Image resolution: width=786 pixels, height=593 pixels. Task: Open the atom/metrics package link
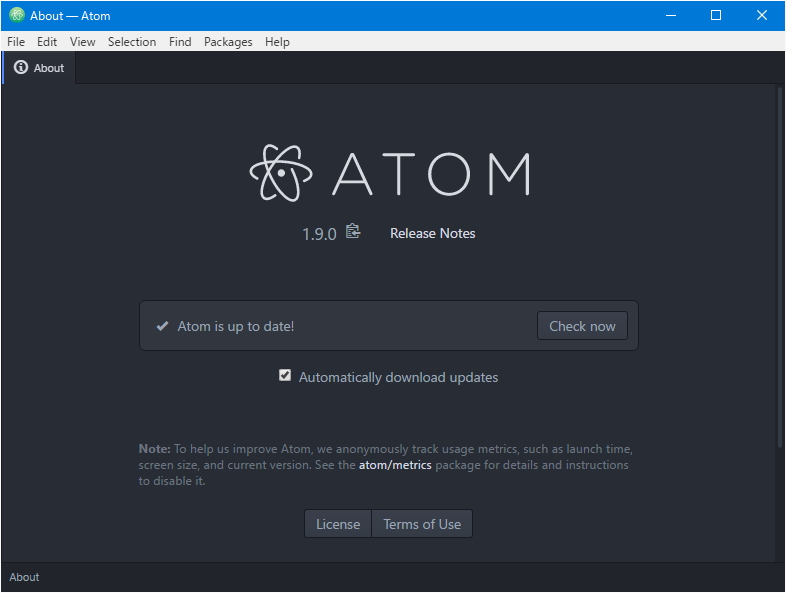395,465
